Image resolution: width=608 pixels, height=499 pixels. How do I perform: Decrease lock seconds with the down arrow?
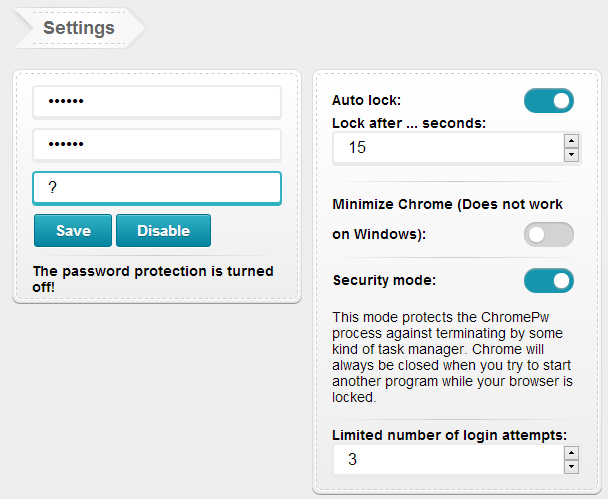(x=571, y=155)
